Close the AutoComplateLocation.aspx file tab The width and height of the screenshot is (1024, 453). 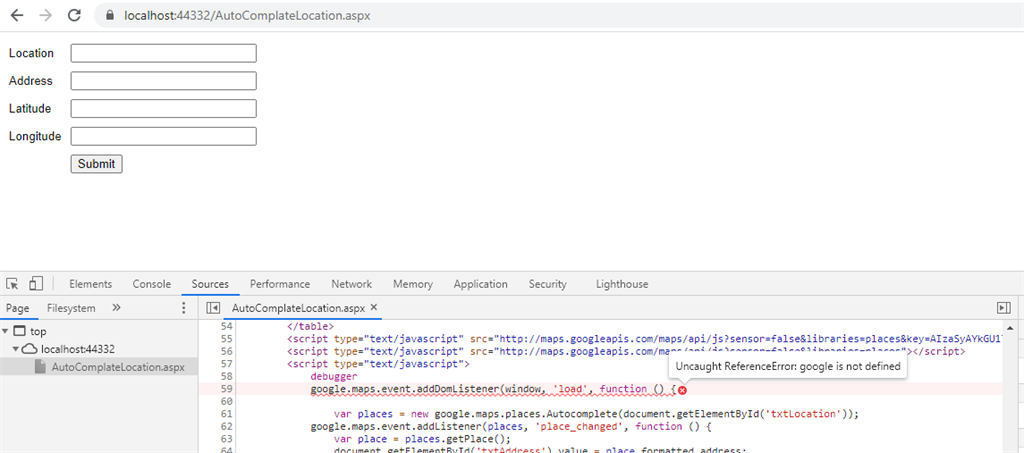374,307
